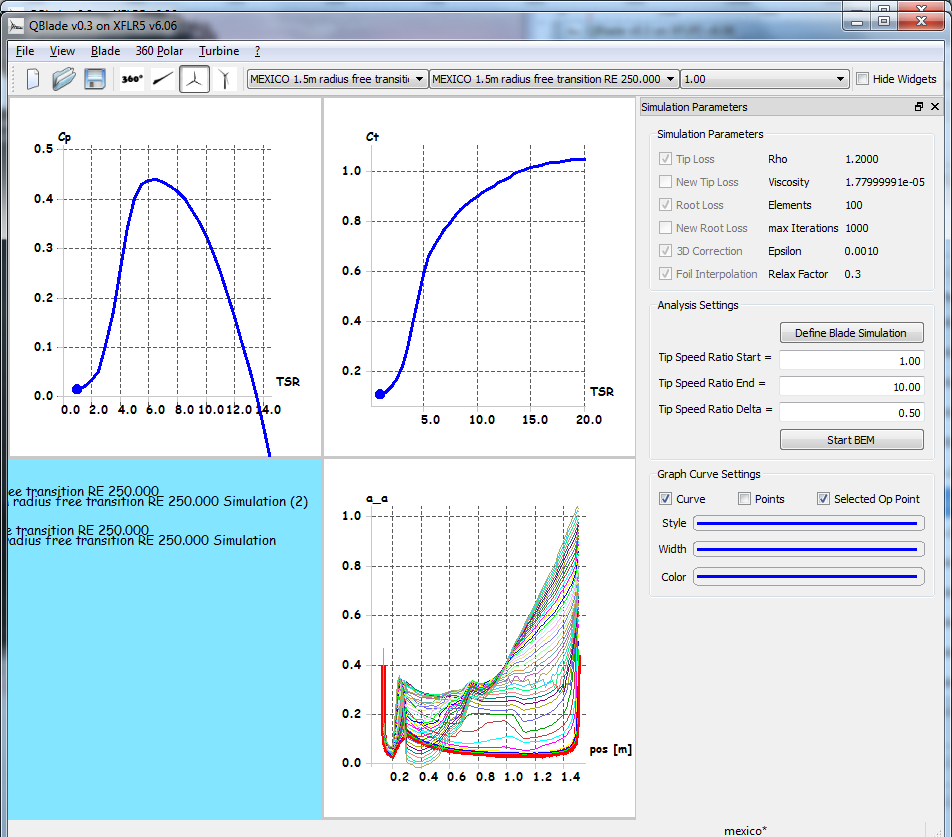Float the Simulation Parameters dock panel
Viewport: 952px width, 837px height.
919,107
